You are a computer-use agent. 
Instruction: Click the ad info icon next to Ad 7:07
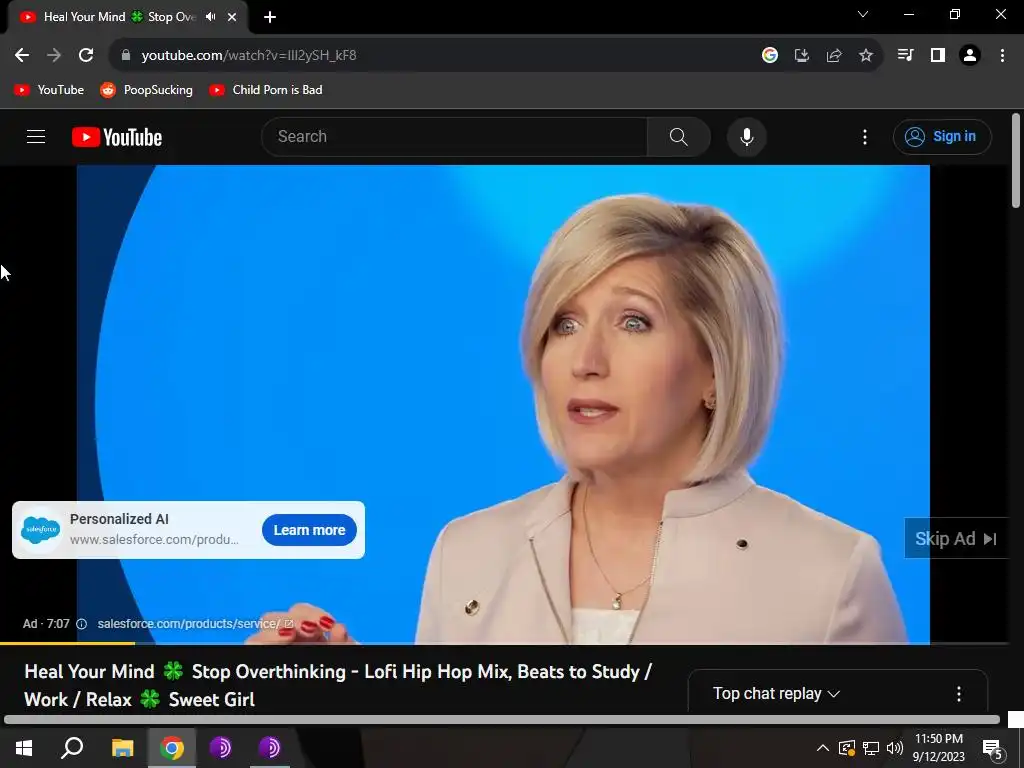click(x=82, y=624)
